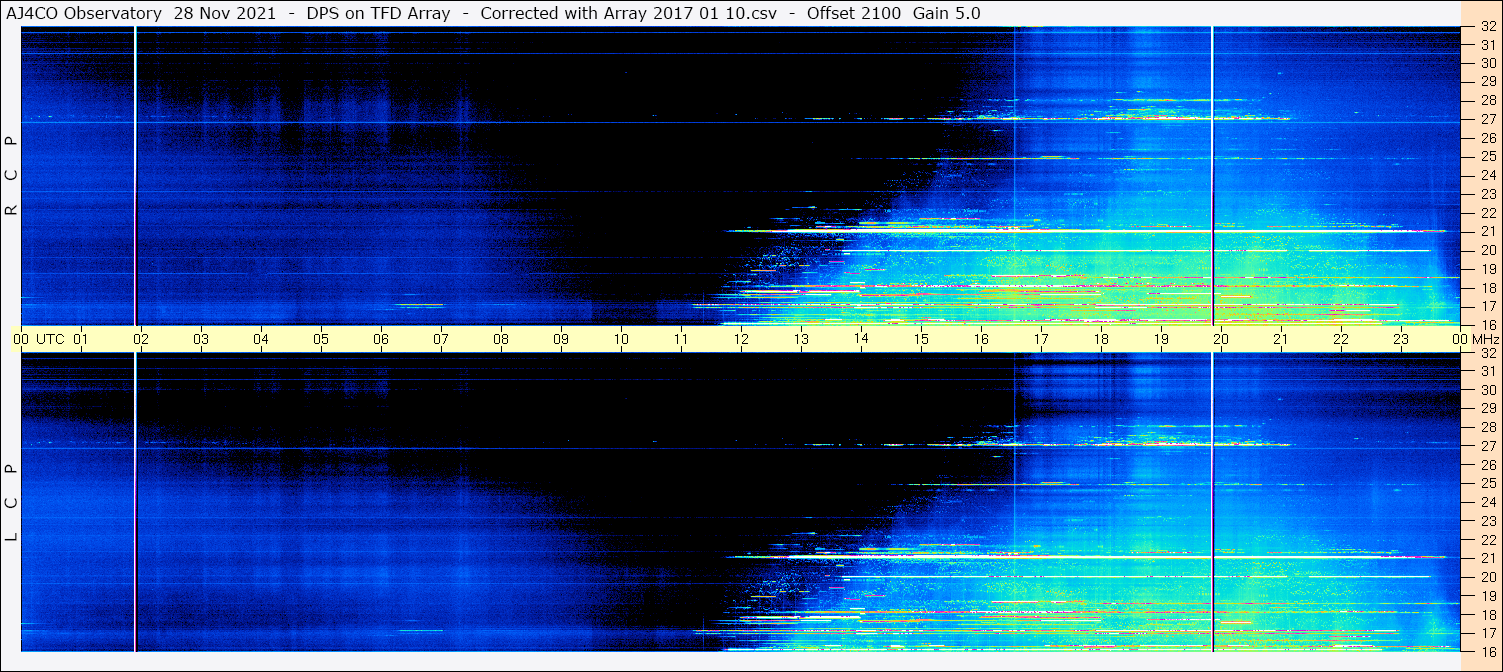
Task: Select the 27 MHz label in the RCP panel
Action: 1487,119
